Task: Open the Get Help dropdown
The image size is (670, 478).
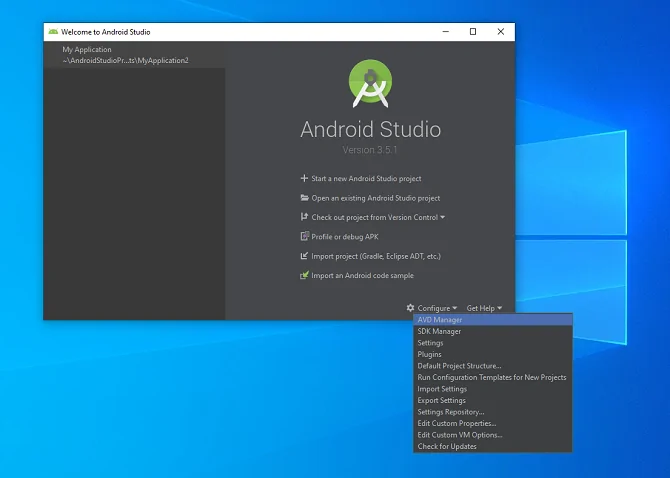Action: click(484, 308)
